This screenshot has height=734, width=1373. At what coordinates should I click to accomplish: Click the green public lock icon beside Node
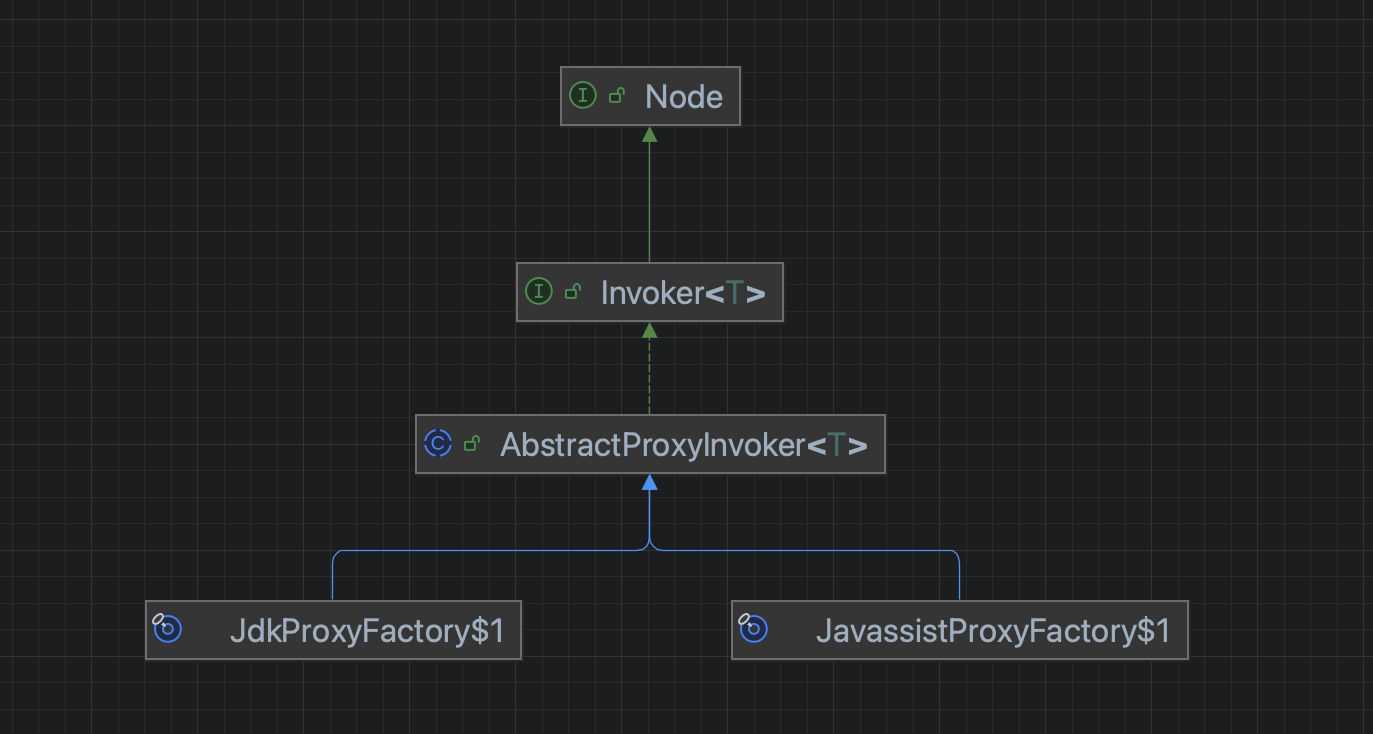(618, 96)
